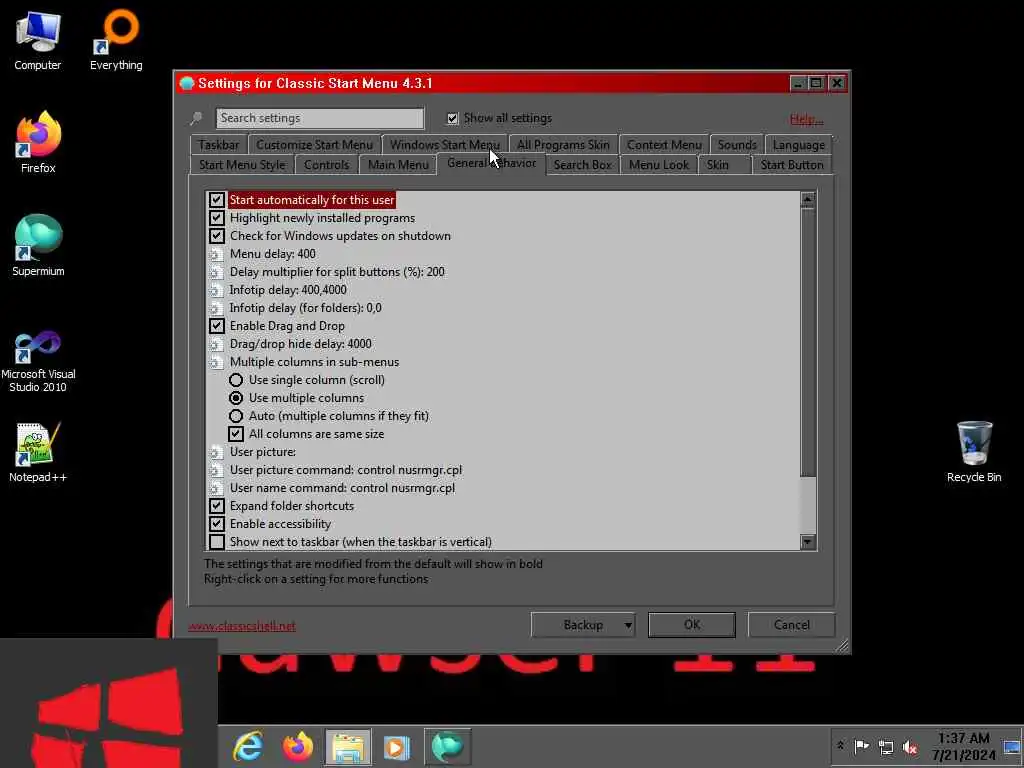Select Microsoft Visual Studio 2010 shortcut

tap(38, 362)
